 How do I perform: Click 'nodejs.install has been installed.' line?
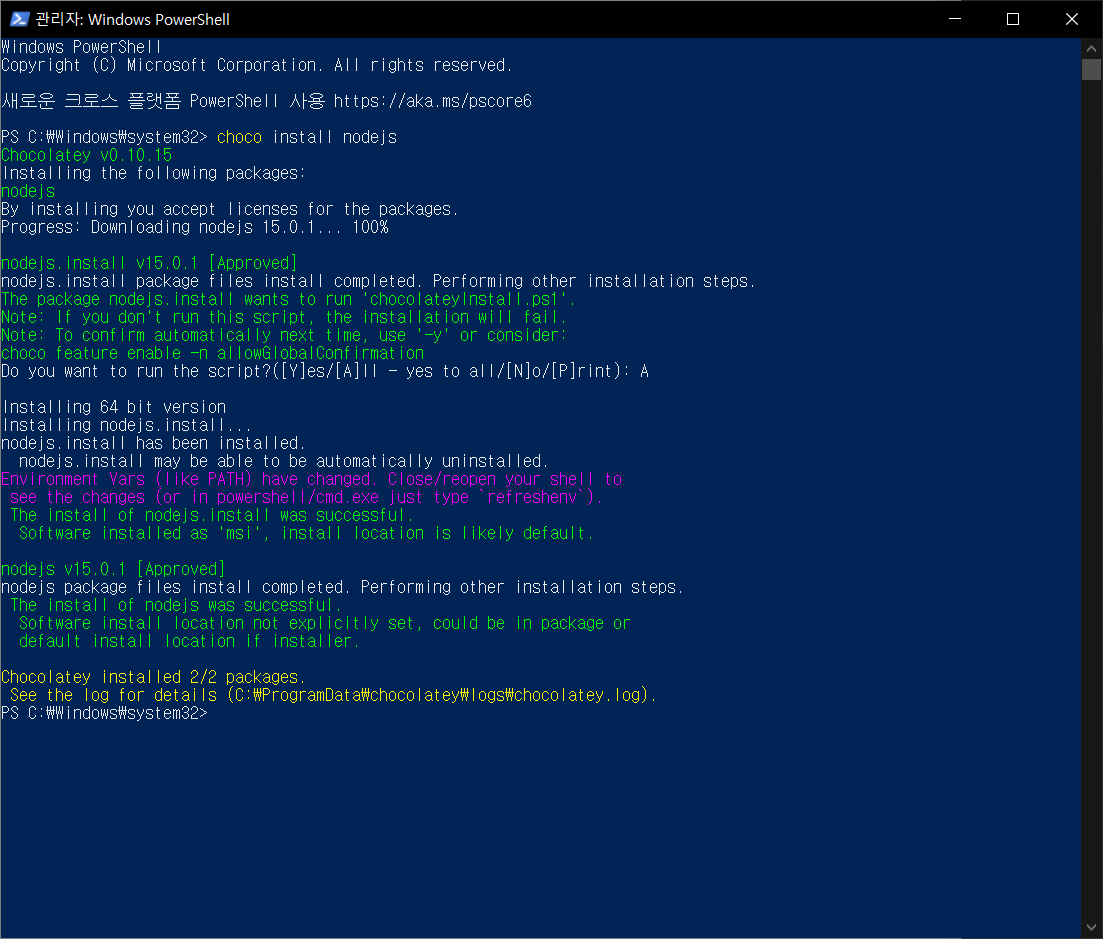click(153, 443)
